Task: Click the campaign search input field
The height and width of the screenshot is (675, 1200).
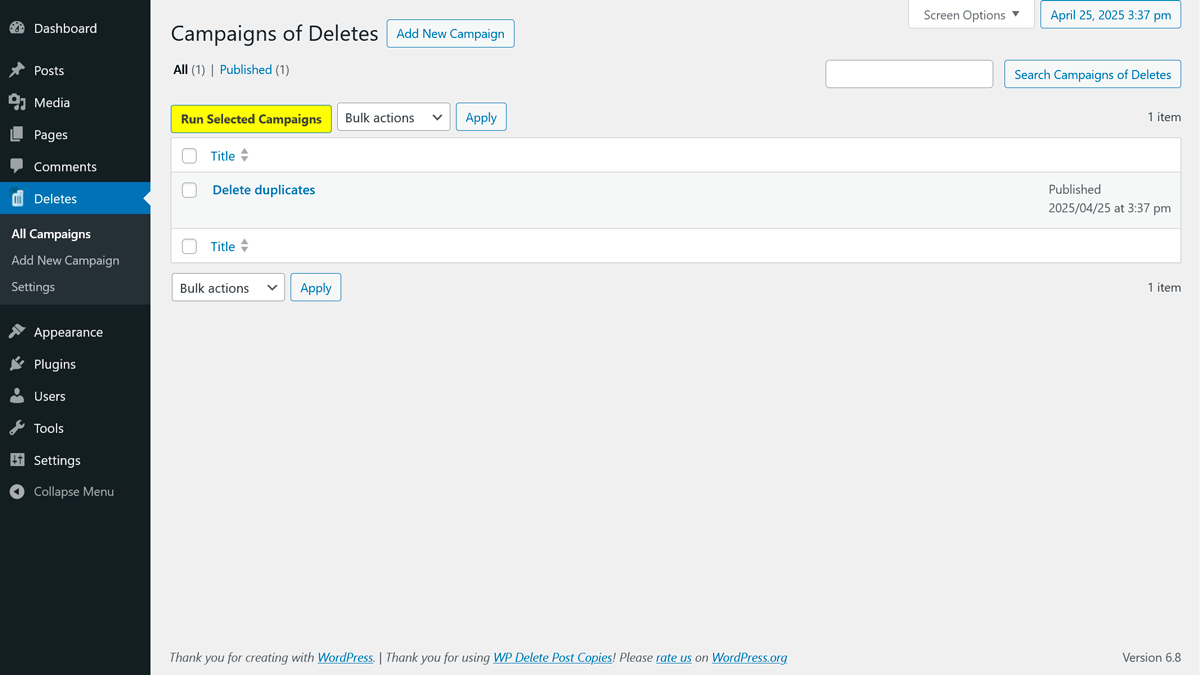Action: click(x=908, y=74)
